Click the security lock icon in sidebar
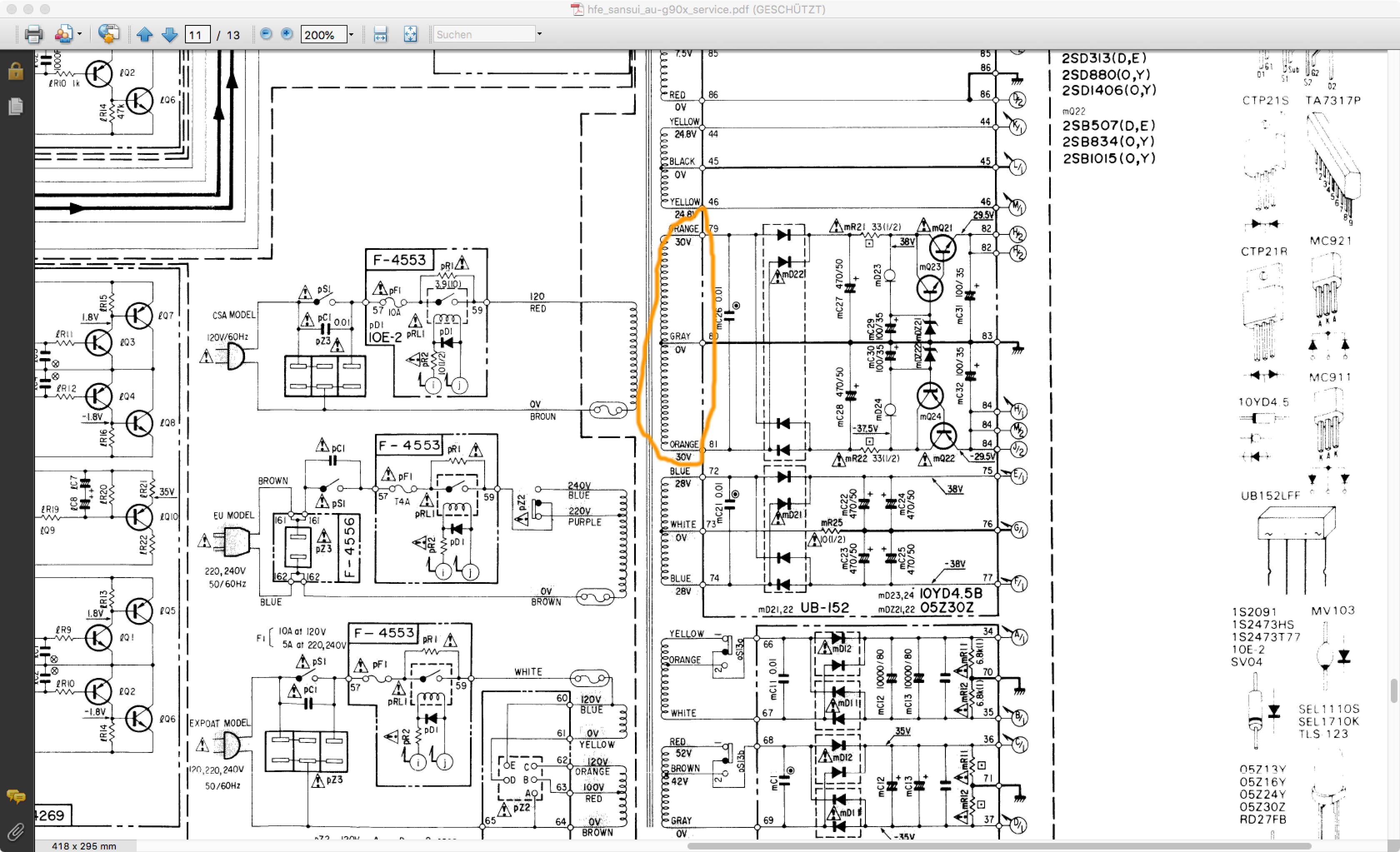 click(16, 72)
